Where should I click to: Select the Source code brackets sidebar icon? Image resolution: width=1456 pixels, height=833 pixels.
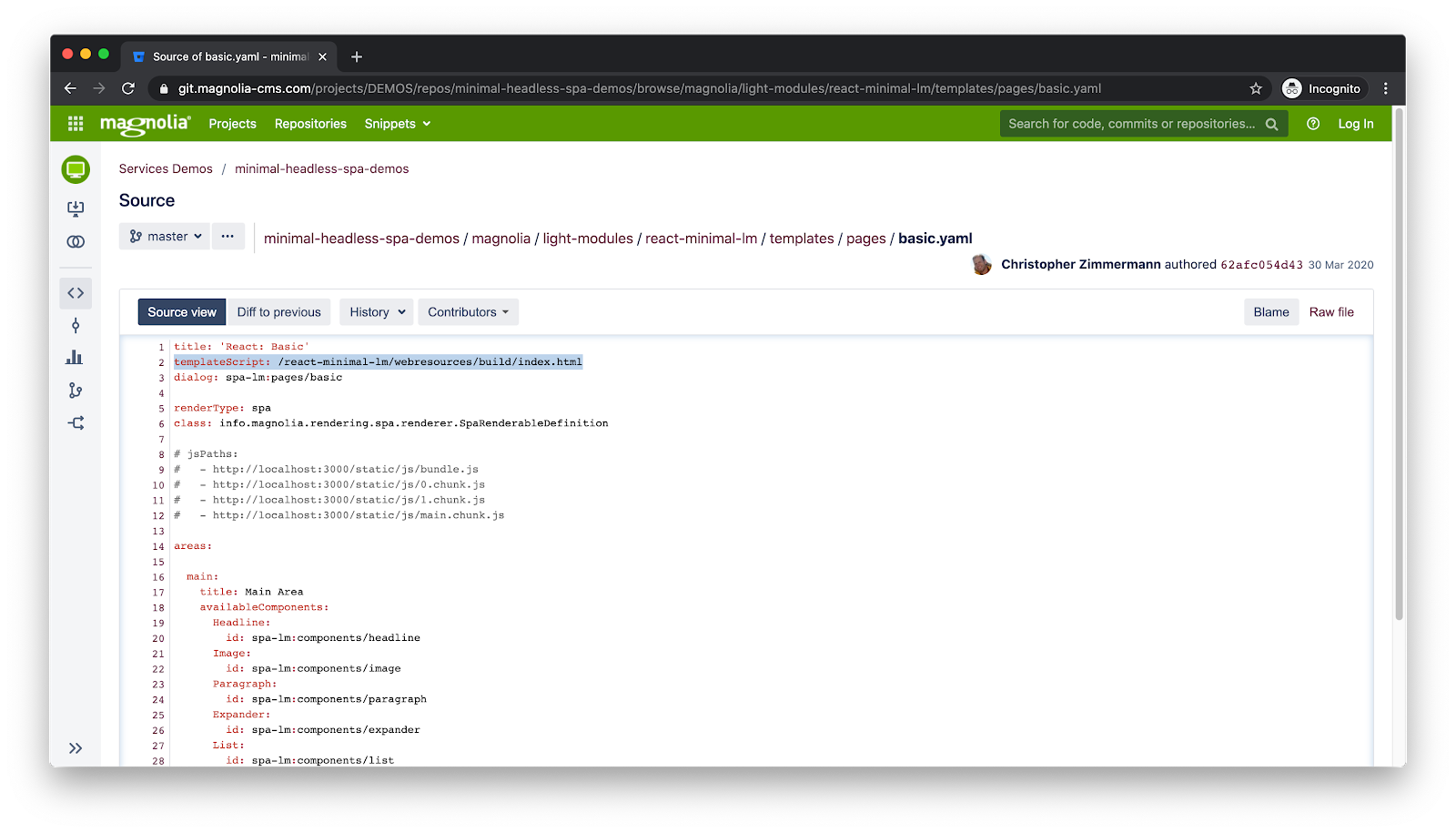pyautogui.click(x=76, y=293)
